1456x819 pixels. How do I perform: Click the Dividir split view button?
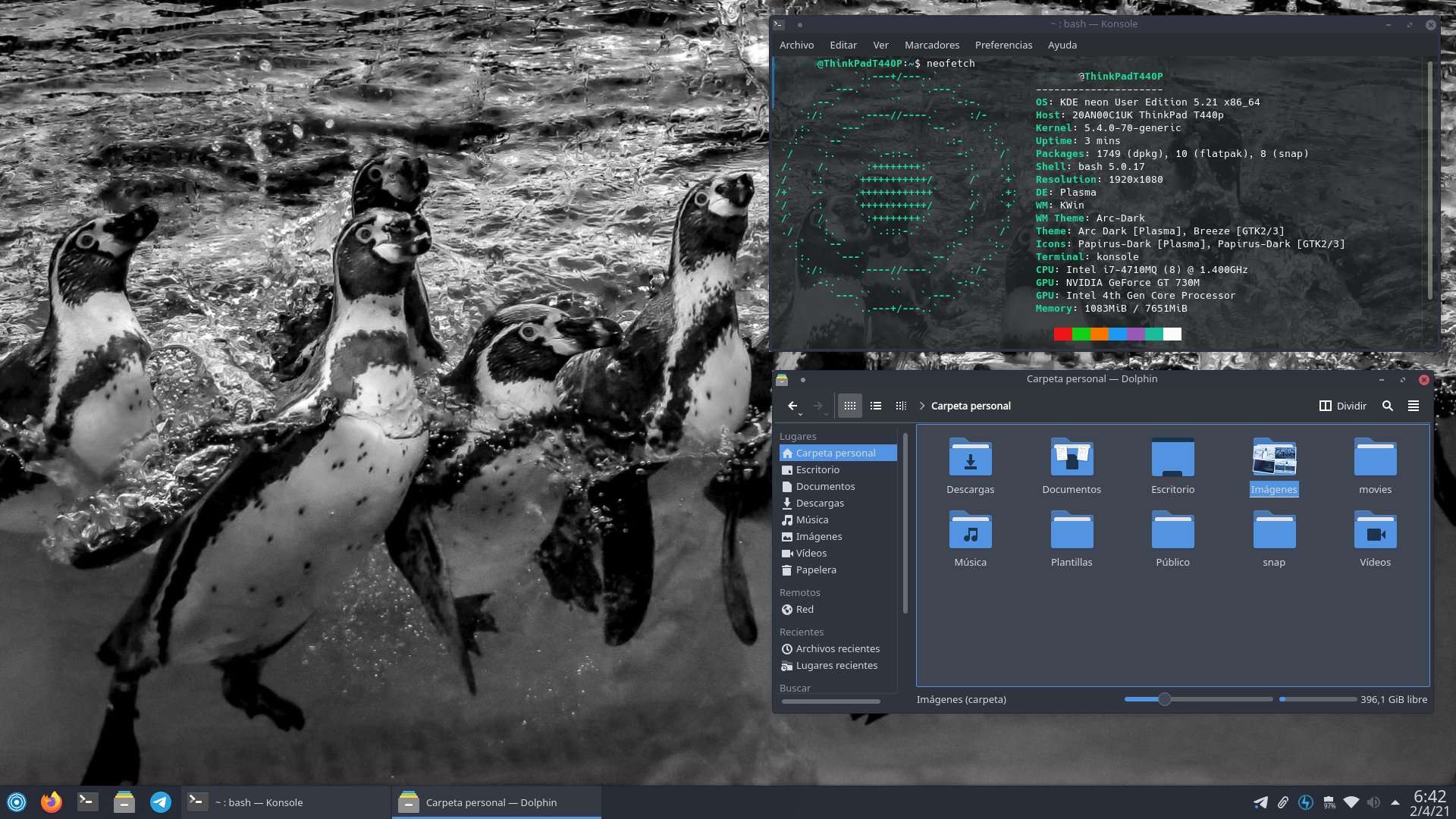(1342, 406)
